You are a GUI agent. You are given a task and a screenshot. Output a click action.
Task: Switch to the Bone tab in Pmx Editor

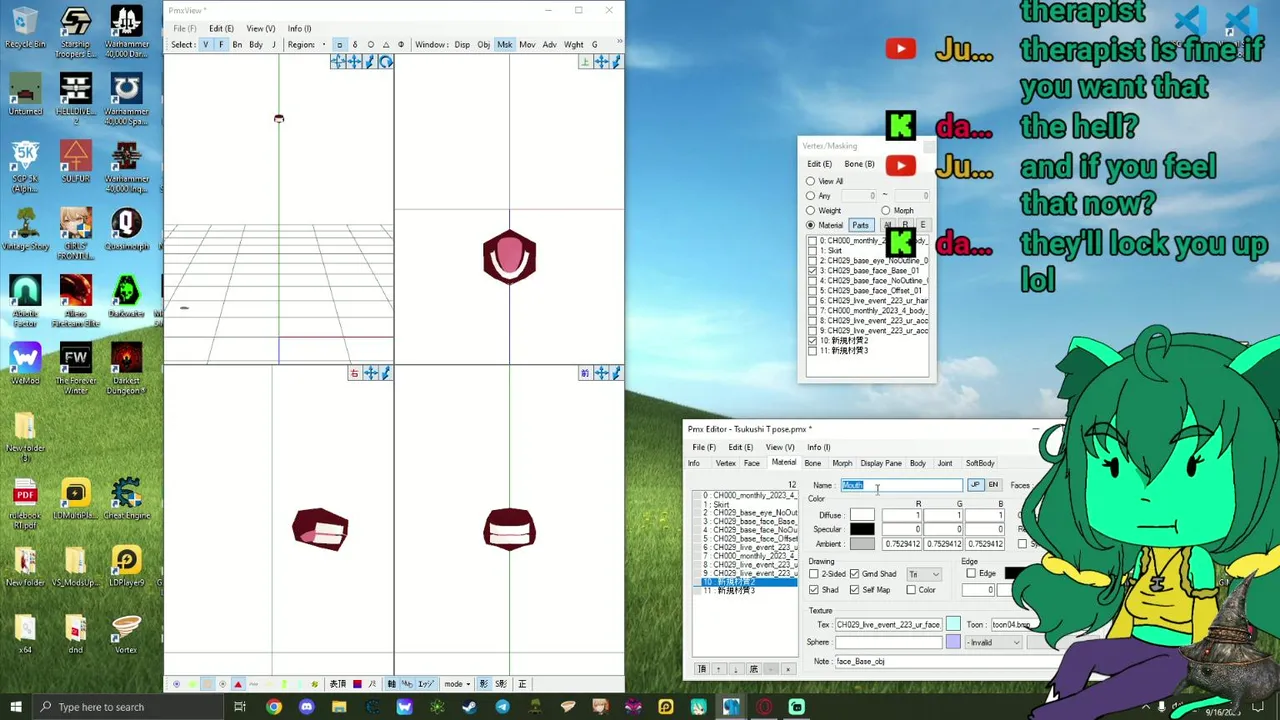[x=813, y=463]
